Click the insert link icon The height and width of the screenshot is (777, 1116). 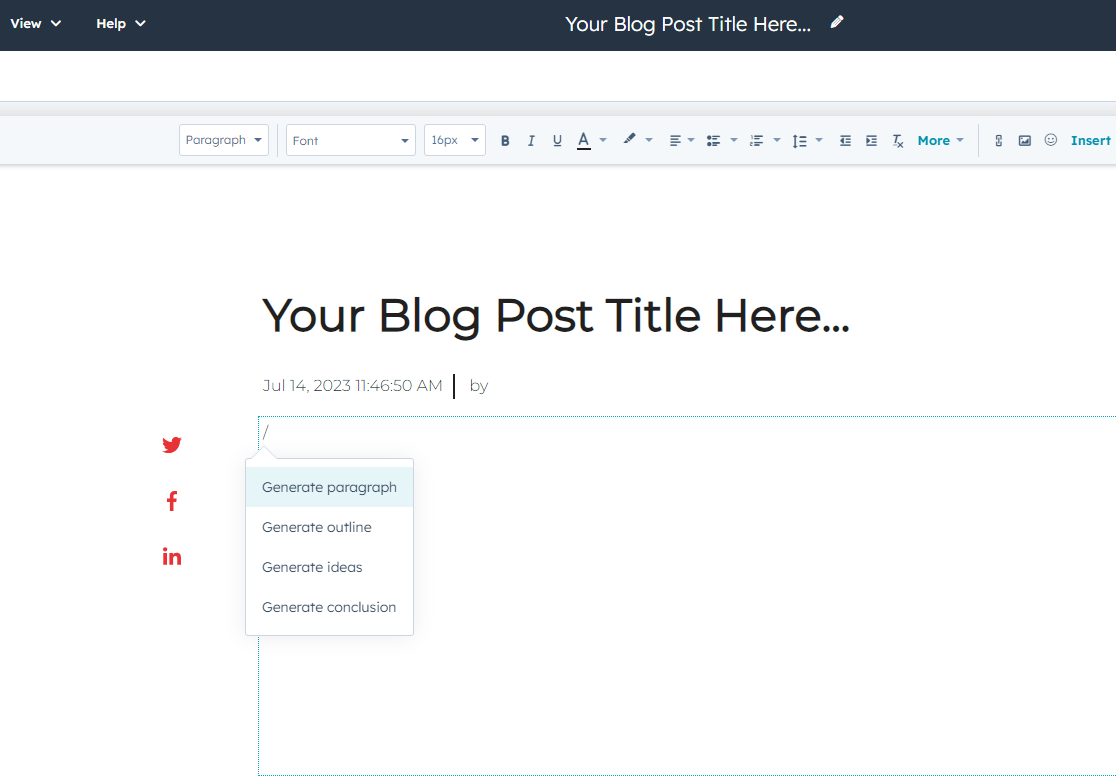coord(999,141)
